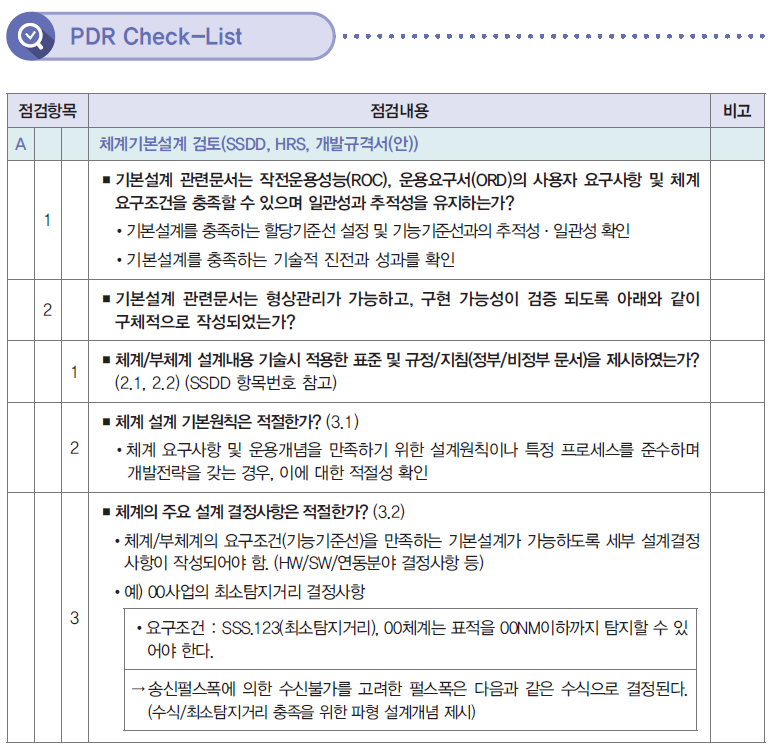The image size is (773, 749).
Task: Select the section letter A cell
Action: [x=21, y=144]
